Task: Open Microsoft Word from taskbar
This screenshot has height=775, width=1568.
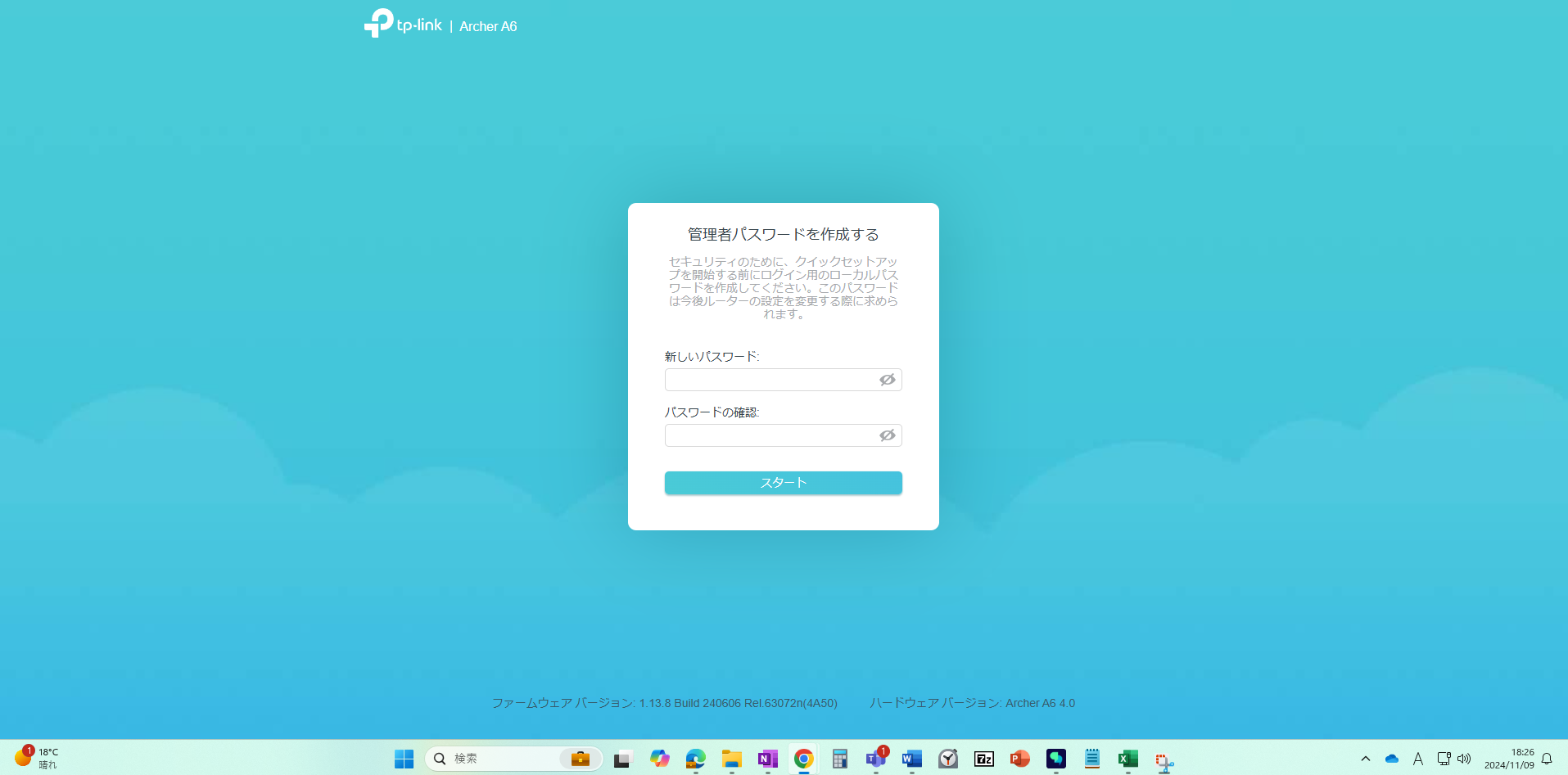Action: click(911, 759)
